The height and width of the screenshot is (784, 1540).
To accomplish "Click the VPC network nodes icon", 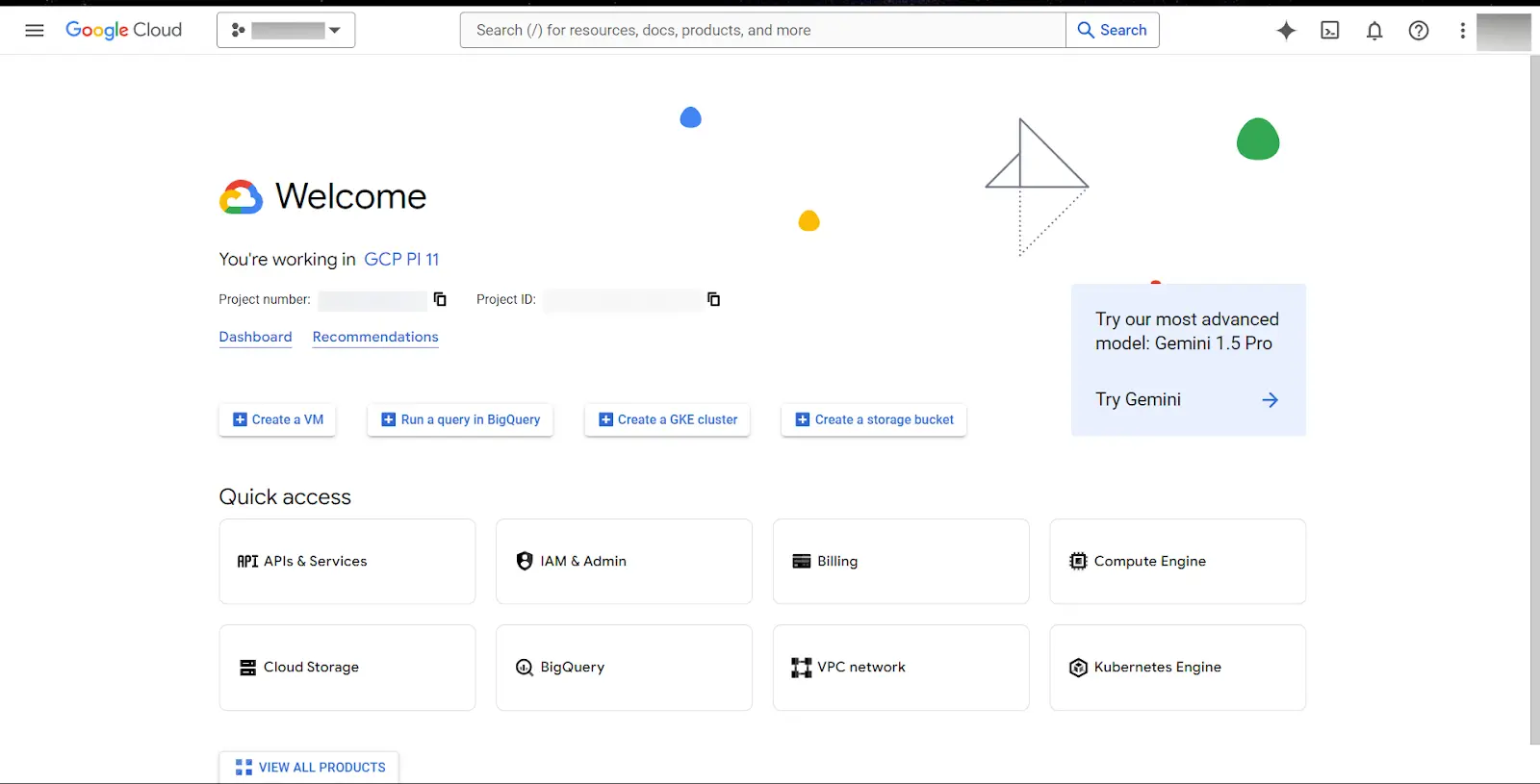I will pyautogui.click(x=802, y=668).
